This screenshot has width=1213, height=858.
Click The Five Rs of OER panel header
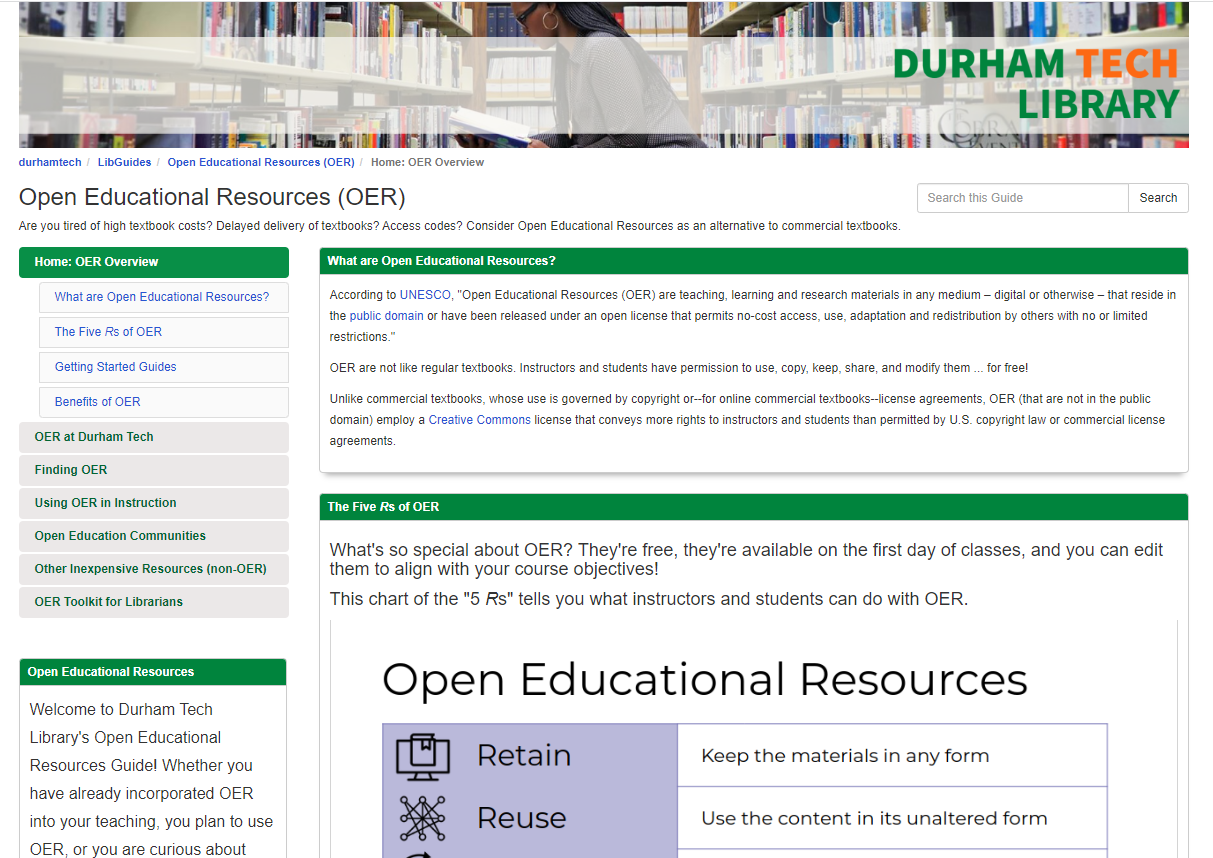[x=754, y=507]
